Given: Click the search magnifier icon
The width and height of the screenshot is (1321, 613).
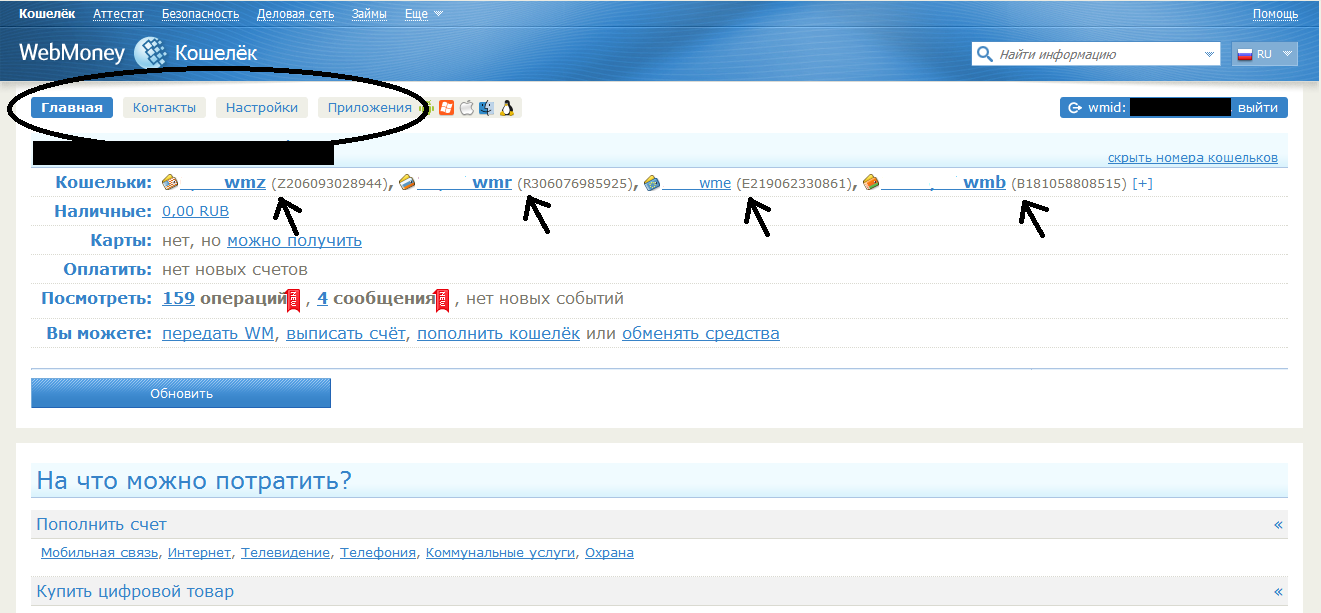Looking at the screenshot, I should pos(985,54).
